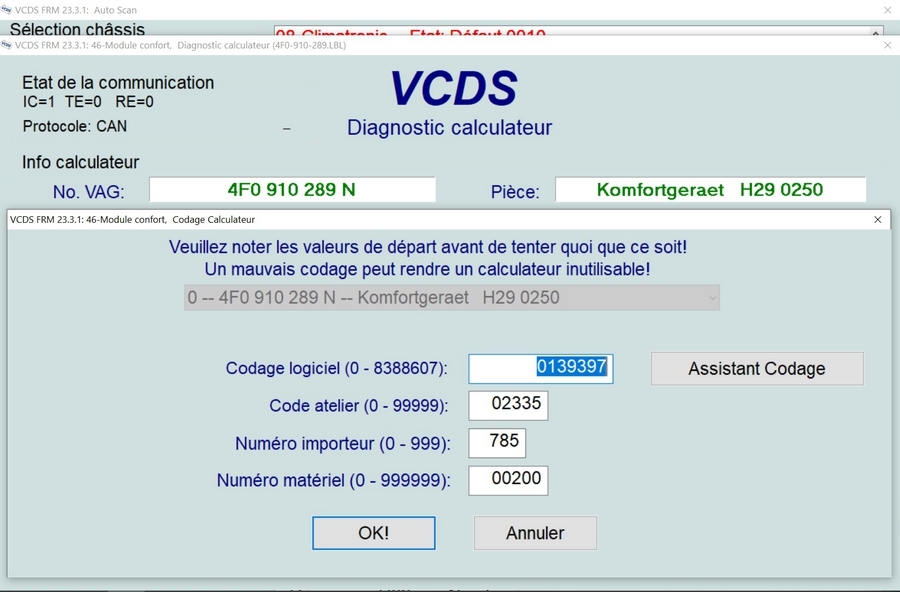
Task: Click the Code atelier field showing 02335
Action: [508, 405]
